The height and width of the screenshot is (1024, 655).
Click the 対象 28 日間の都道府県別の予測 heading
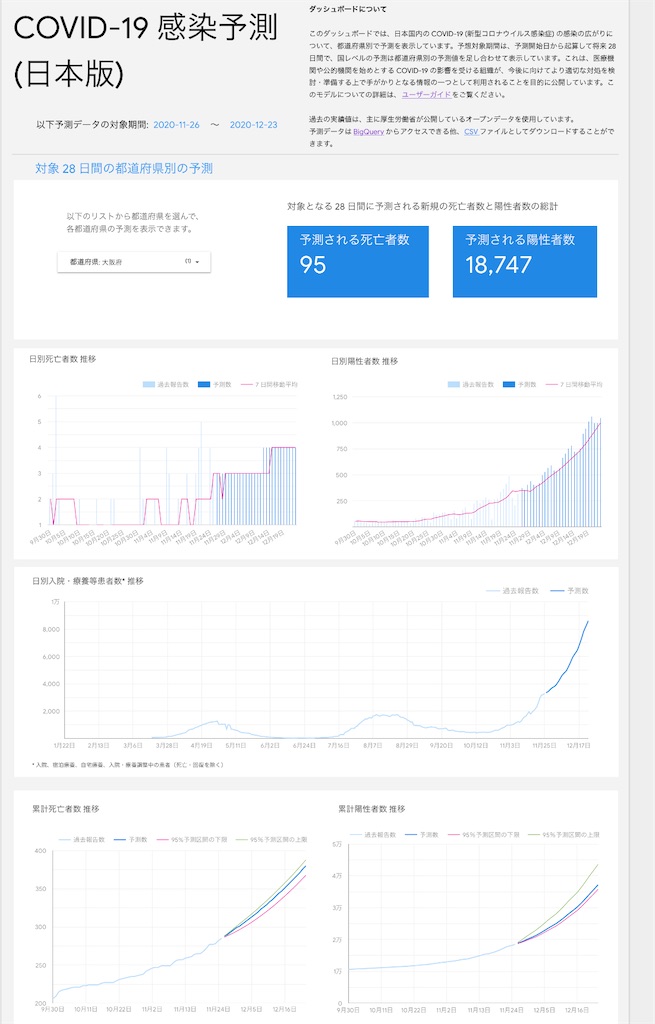tap(123, 168)
